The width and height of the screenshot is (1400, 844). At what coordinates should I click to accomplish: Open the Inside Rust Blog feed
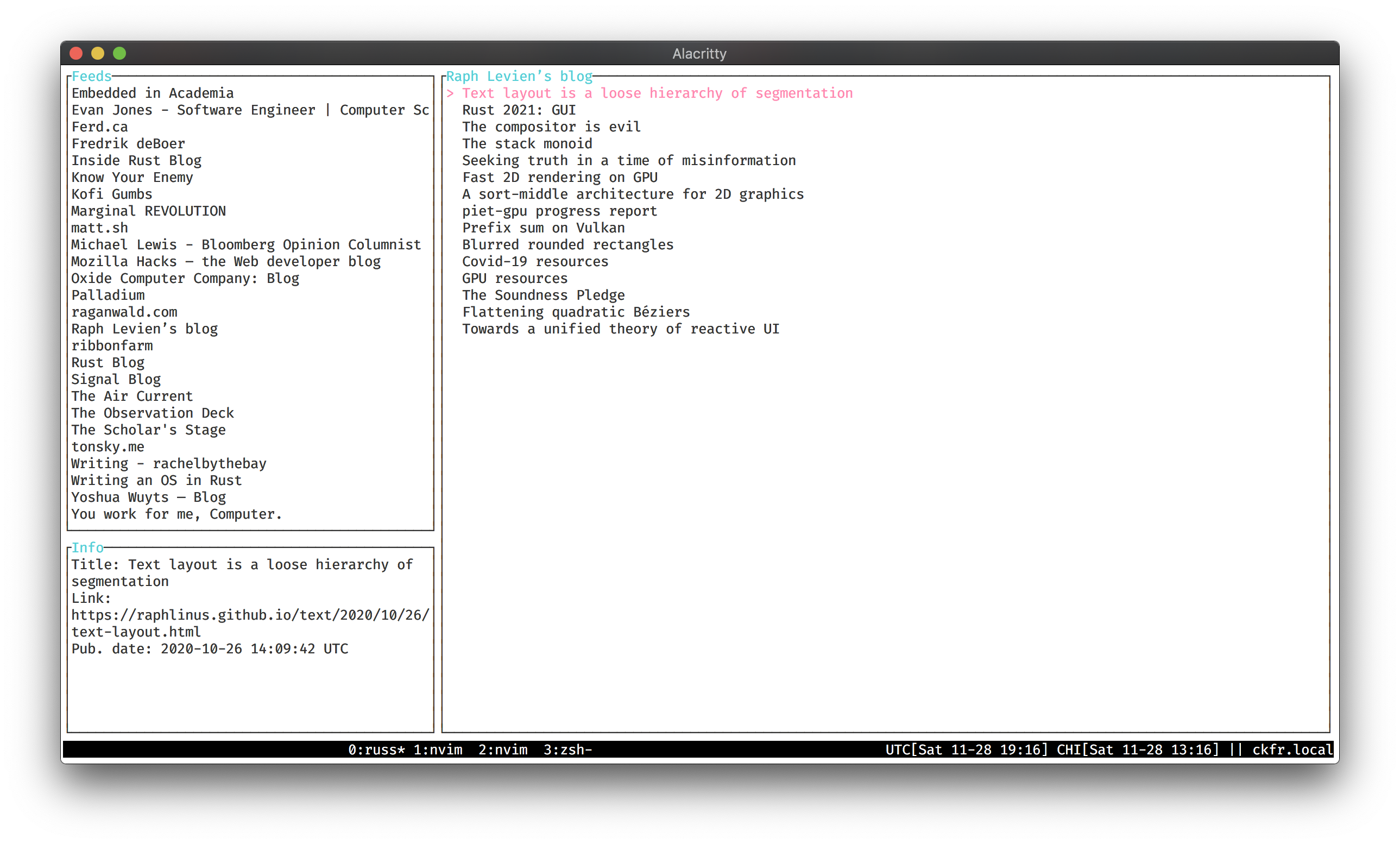pyautogui.click(x=136, y=161)
